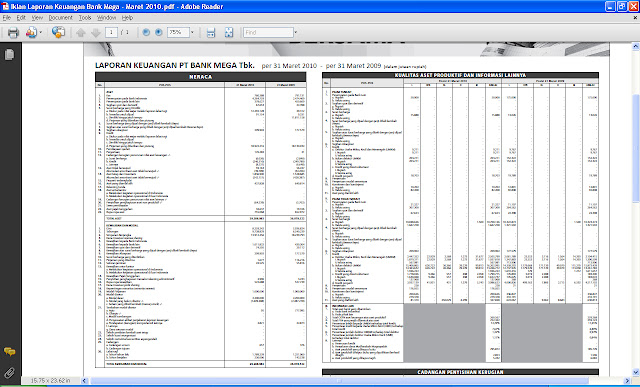Viewport: 640px width, 387px height.
Task: Open the Tools menu
Action: (x=85, y=18)
